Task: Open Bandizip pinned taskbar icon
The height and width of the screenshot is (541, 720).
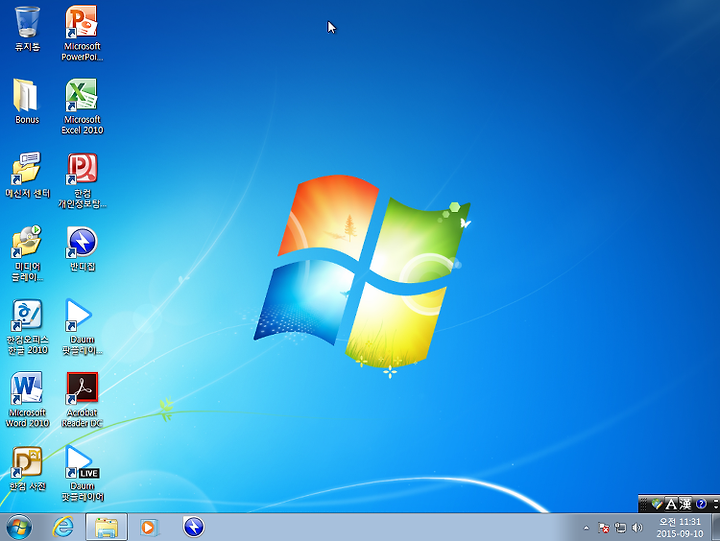Action: click(x=194, y=527)
